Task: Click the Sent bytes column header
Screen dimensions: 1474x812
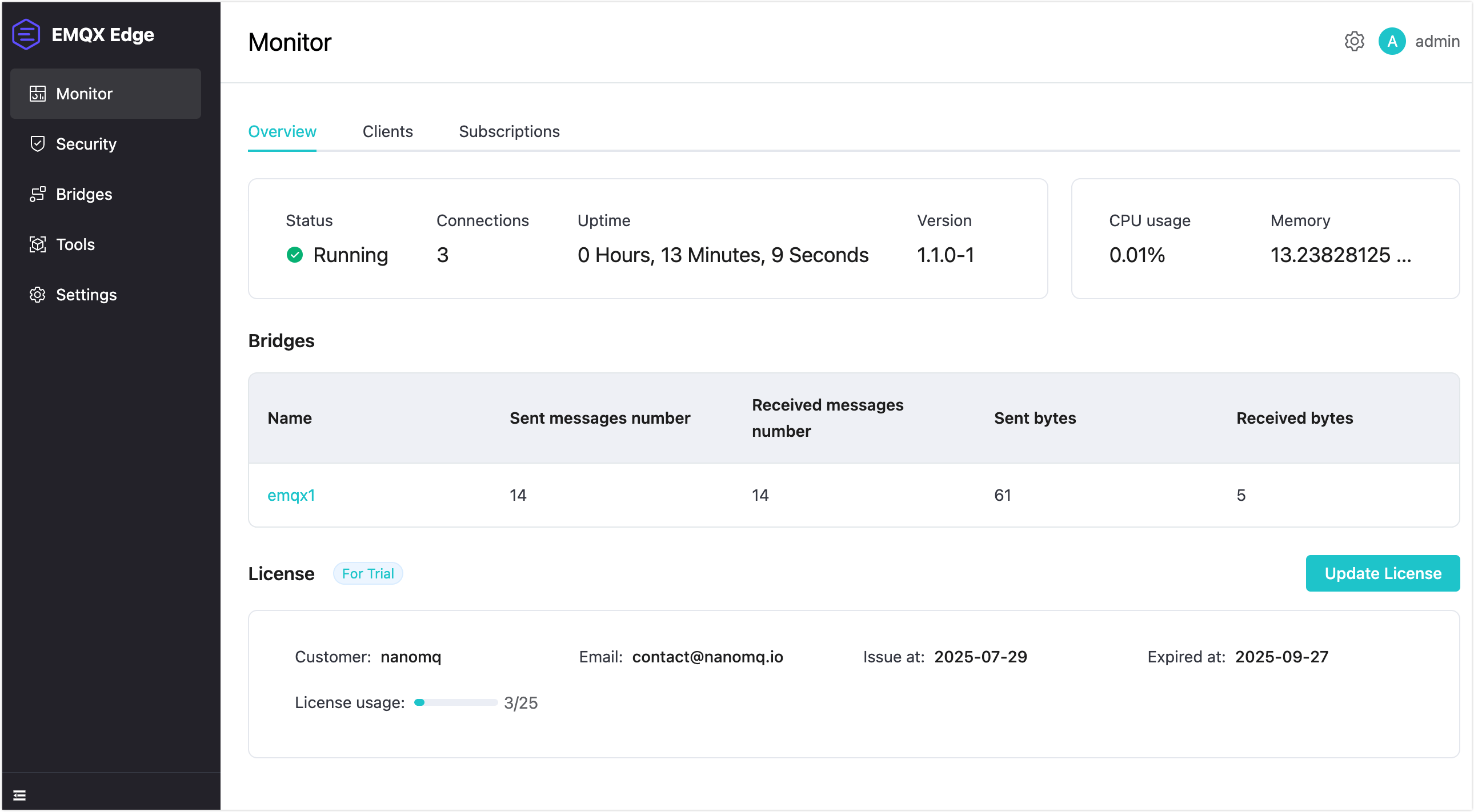Action: [x=1035, y=418]
